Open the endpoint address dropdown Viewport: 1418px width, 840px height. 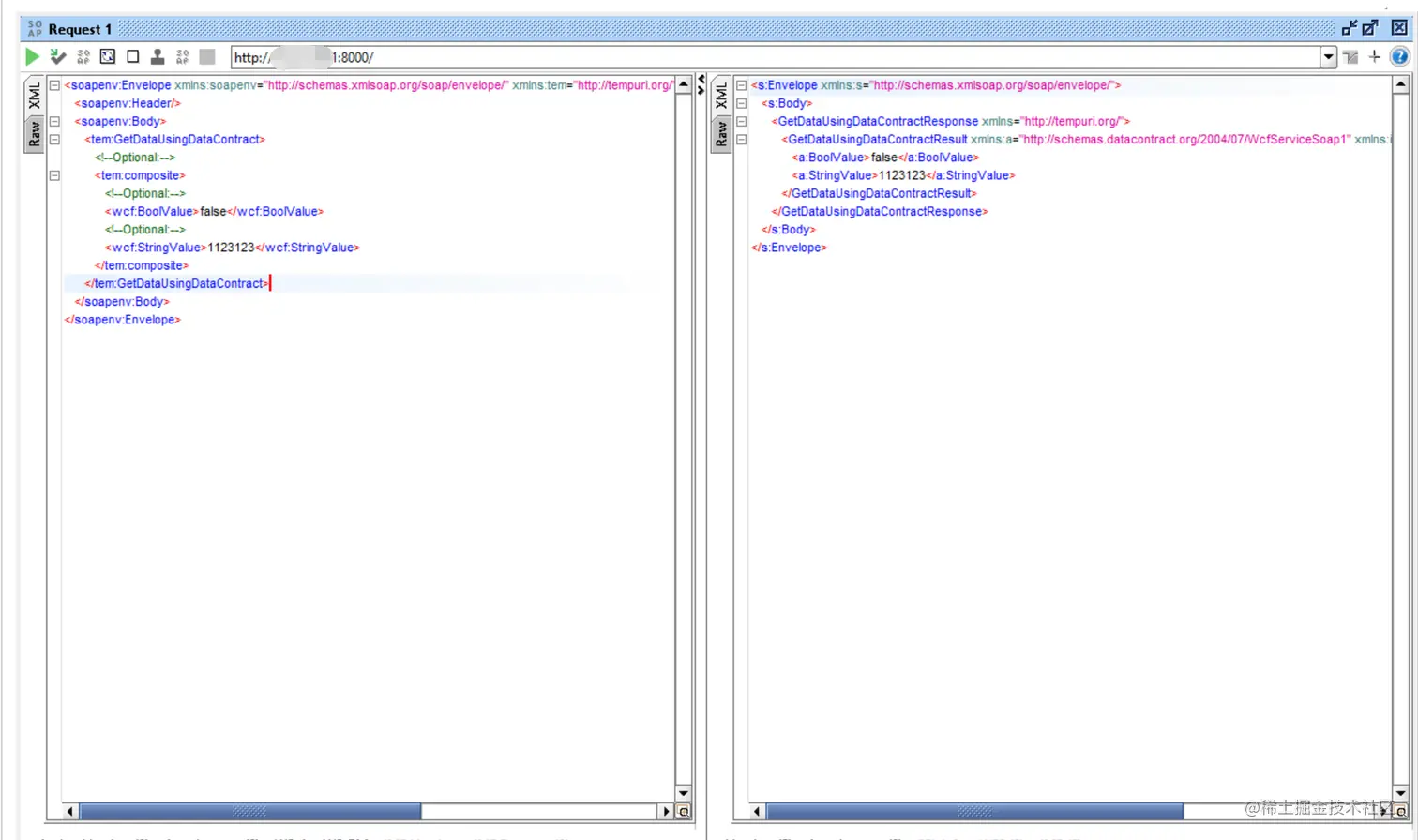[1329, 57]
